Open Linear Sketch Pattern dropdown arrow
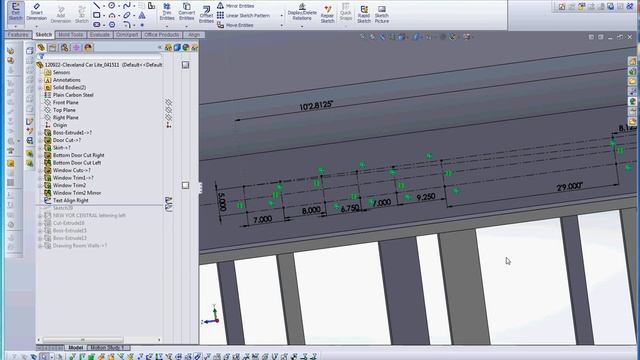The image size is (640, 360). click(282, 16)
